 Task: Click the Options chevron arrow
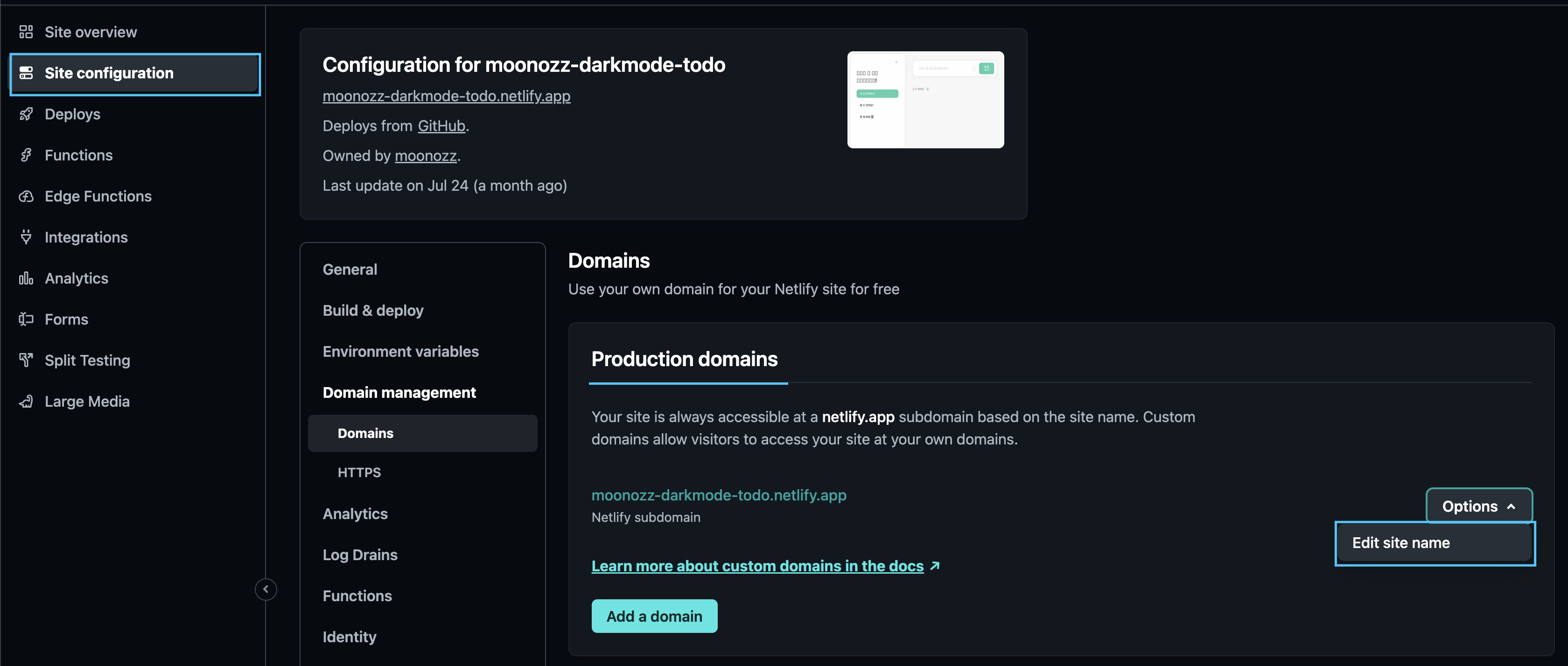point(1511,506)
